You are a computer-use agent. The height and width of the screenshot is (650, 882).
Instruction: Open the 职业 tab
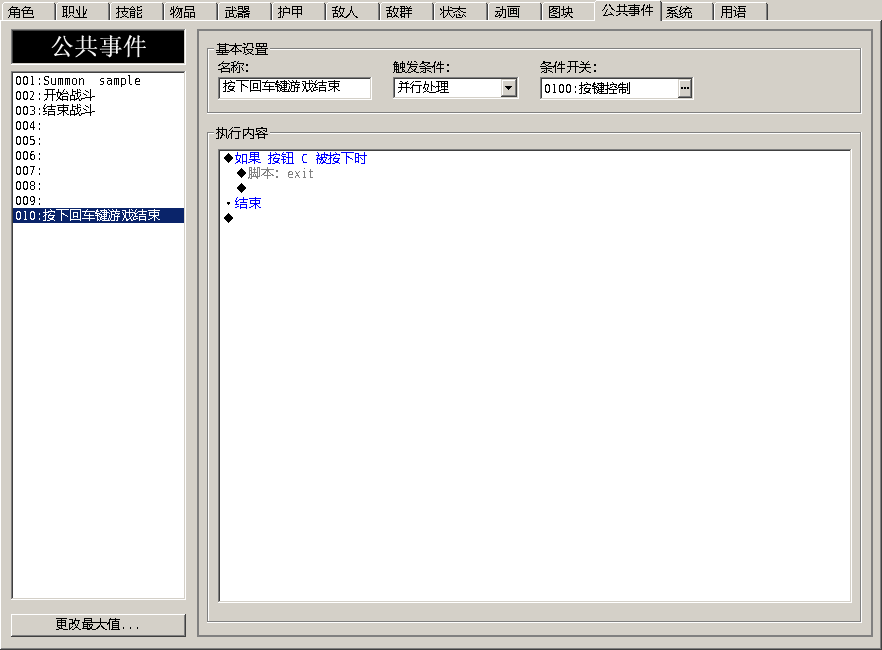(82, 12)
